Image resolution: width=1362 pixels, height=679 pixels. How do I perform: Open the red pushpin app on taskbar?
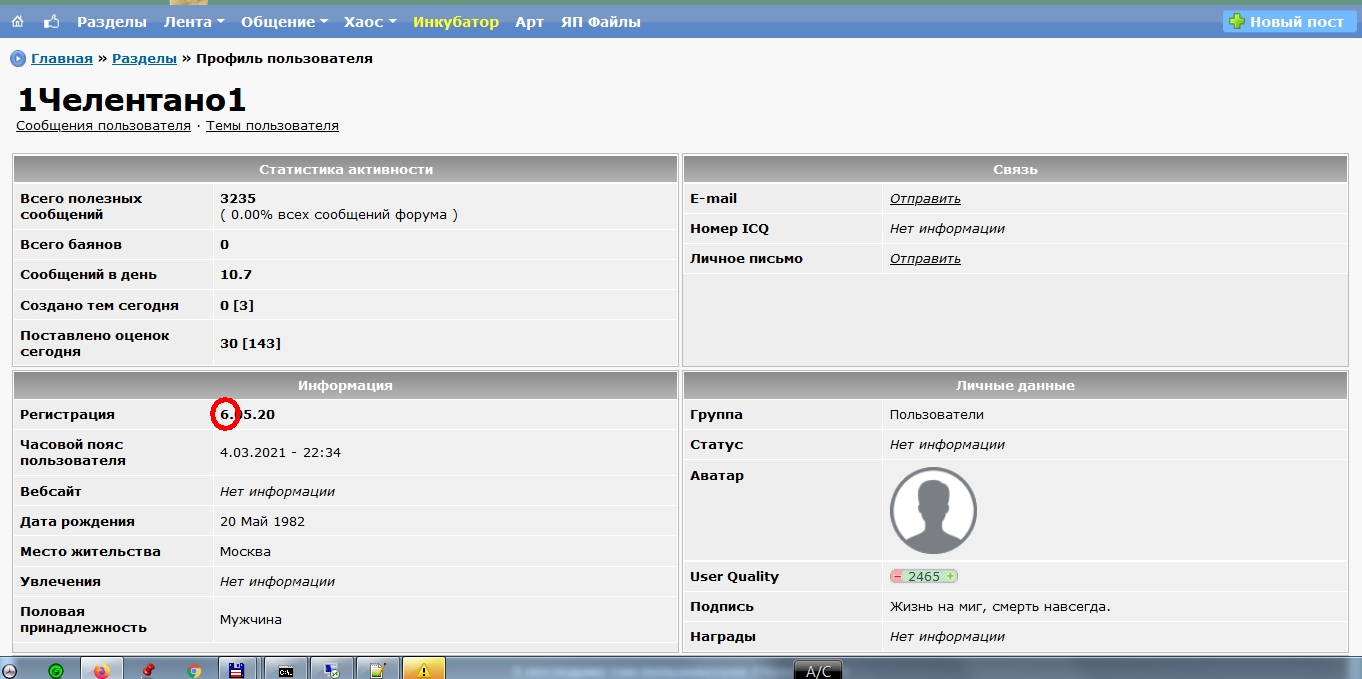pyautogui.click(x=148, y=671)
